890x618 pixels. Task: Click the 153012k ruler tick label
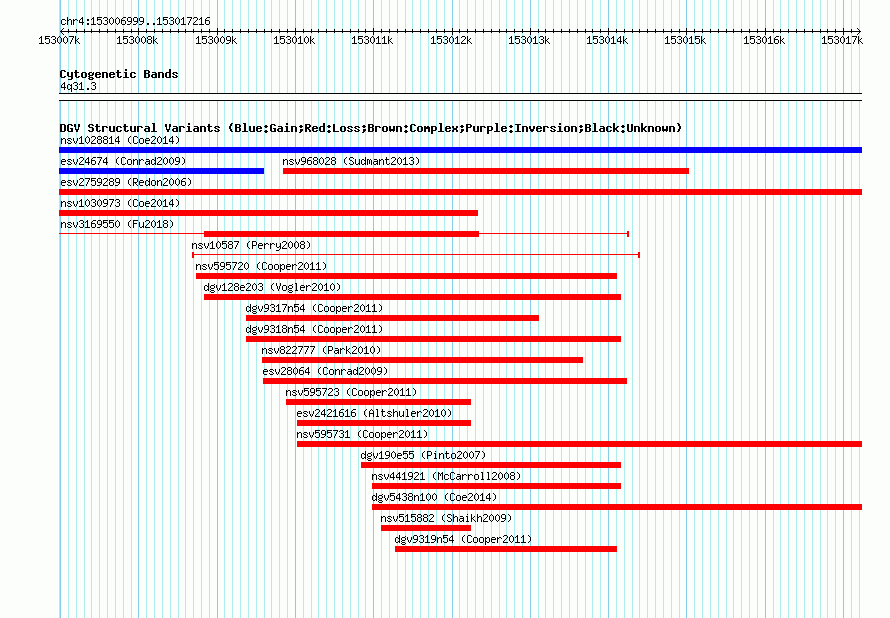(x=451, y=40)
